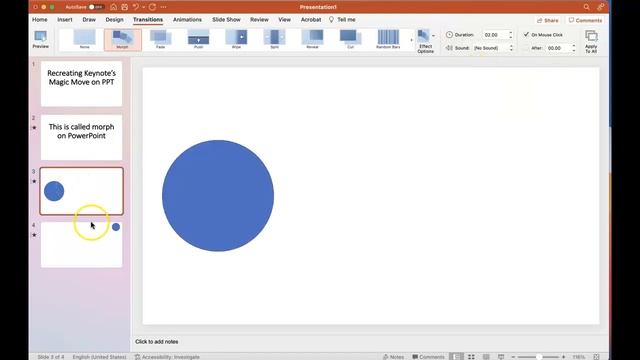Apply the Fade transition
This screenshot has width=640, height=360.
pos(160,40)
